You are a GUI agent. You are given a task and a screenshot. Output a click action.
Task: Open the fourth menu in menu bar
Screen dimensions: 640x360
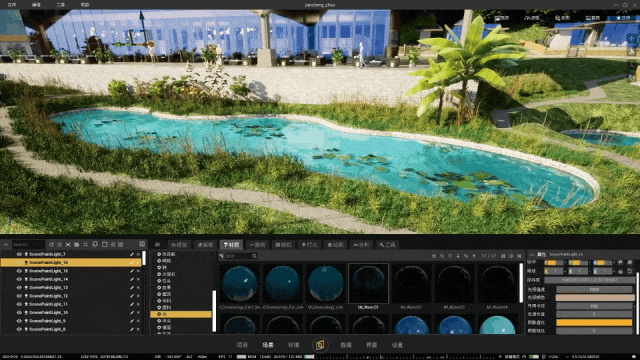(x=84, y=4)
